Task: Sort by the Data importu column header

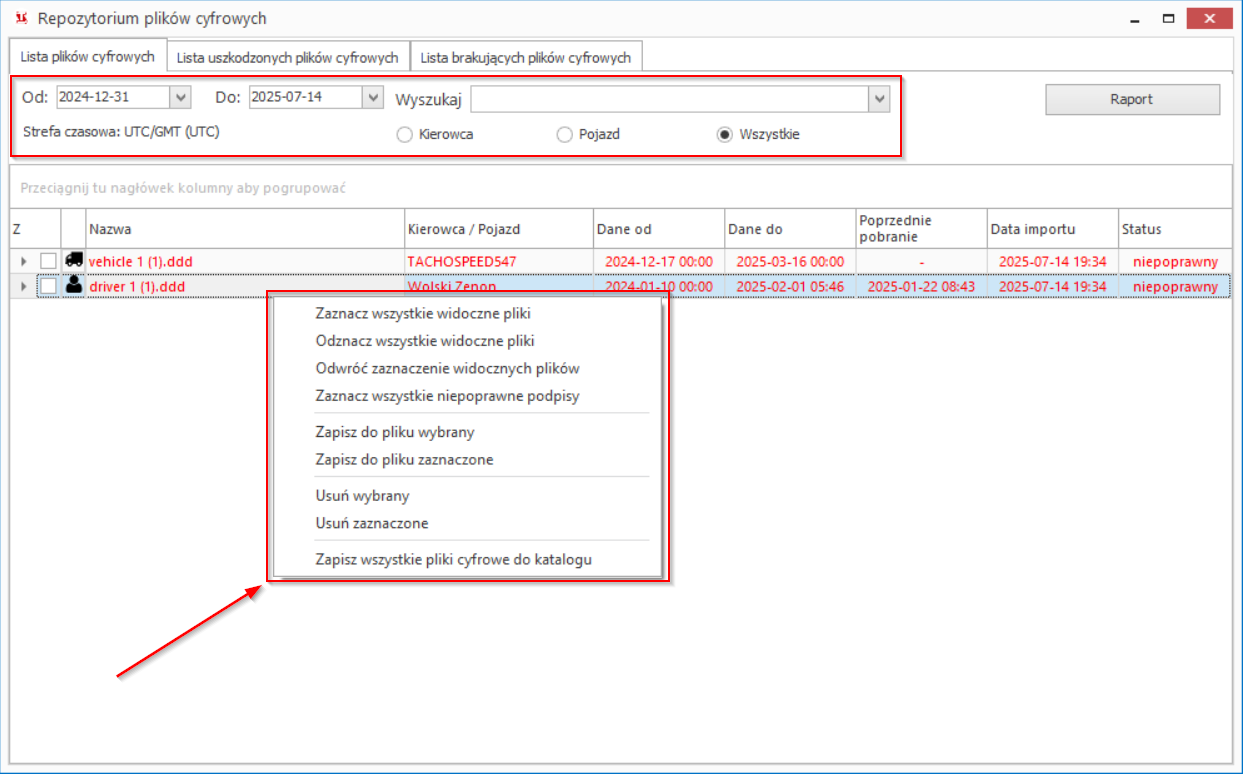Action: [1052, 229]
